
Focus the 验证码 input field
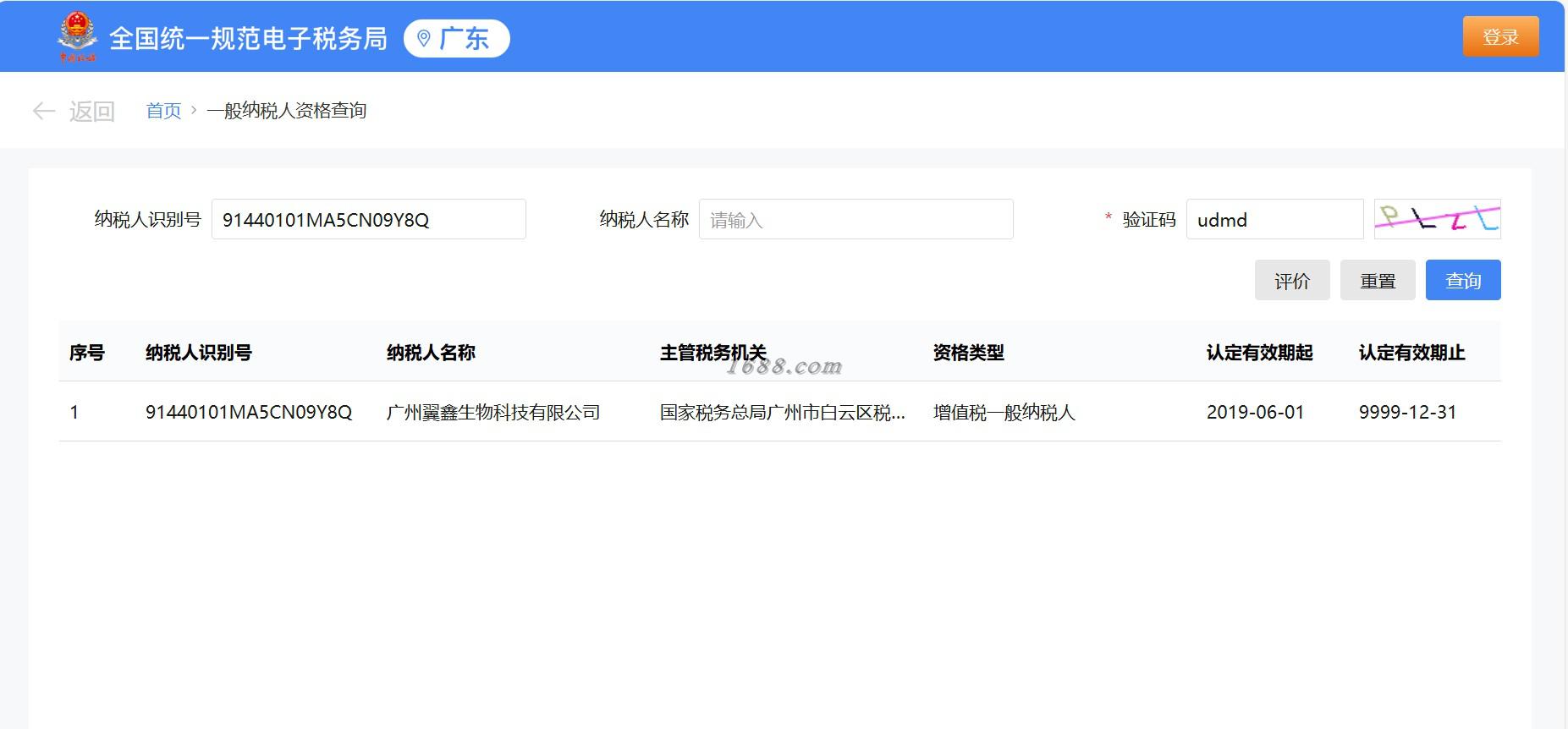(x=1274, y=219)
